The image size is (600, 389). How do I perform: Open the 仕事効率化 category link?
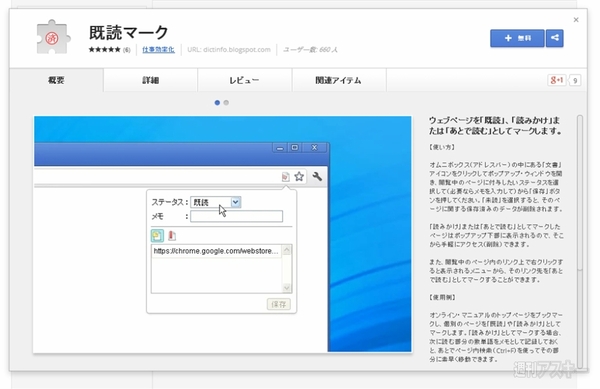tap(158, 49)
